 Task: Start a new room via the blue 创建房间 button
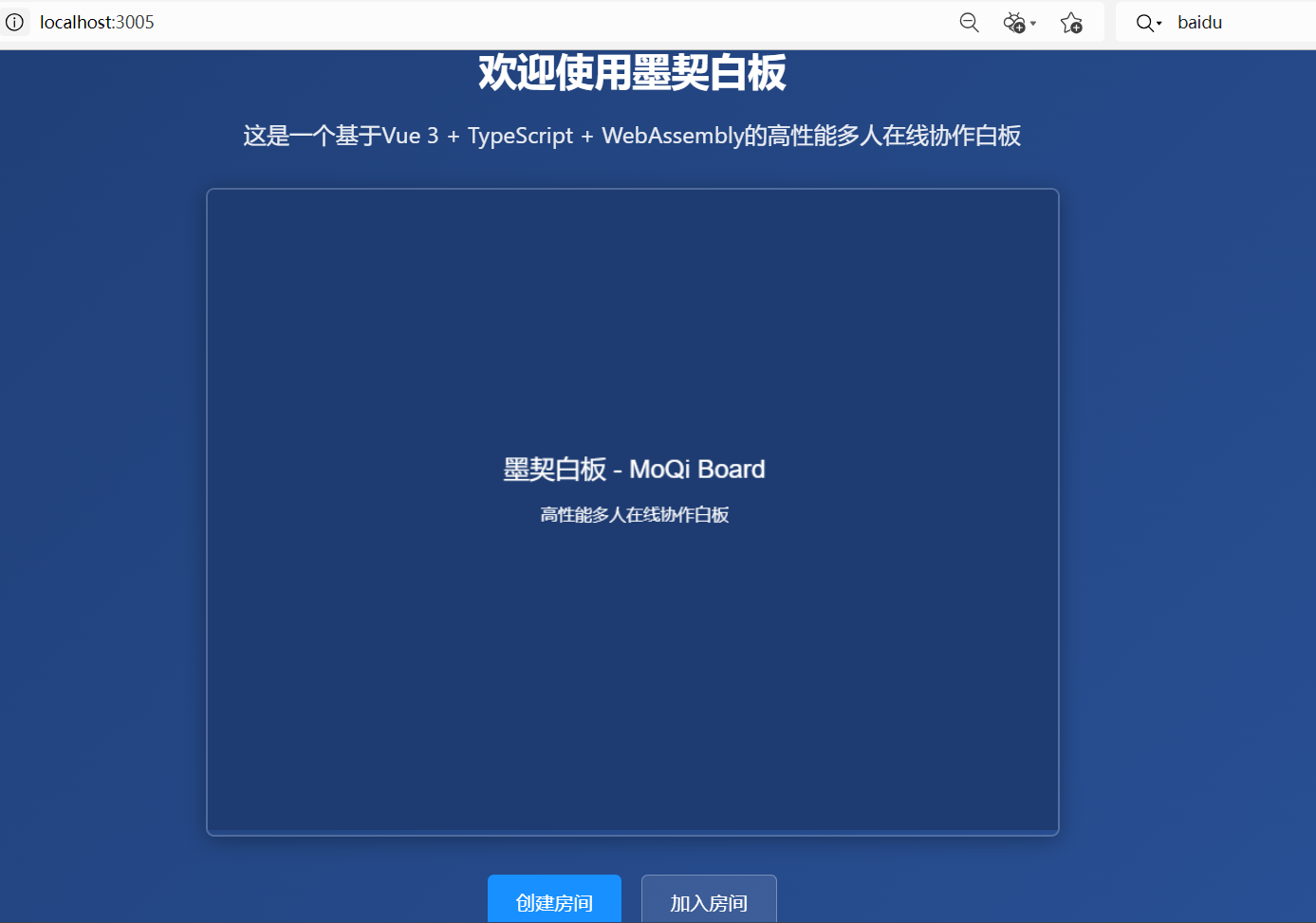tap(554, 902)
